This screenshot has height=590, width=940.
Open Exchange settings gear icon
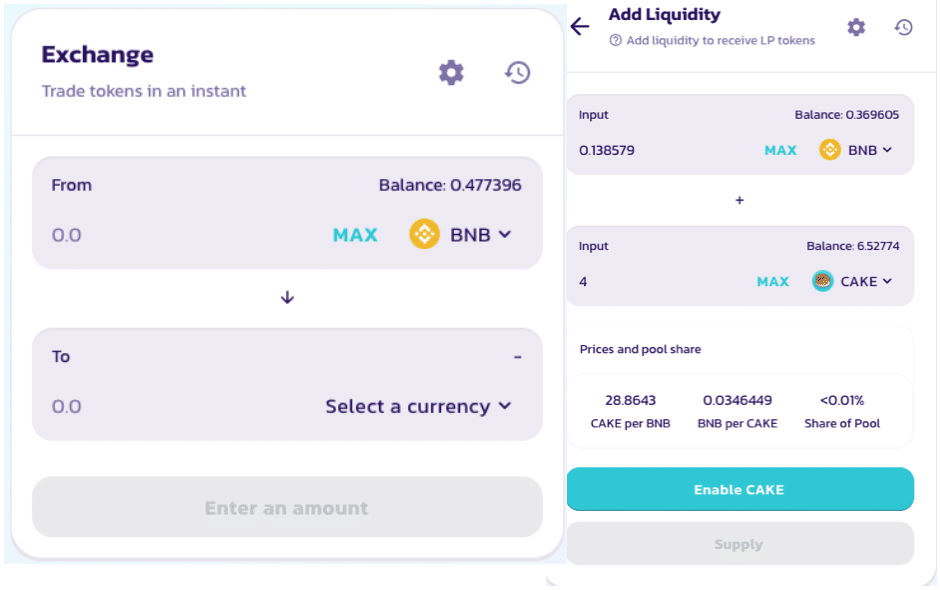pos(452,72)
